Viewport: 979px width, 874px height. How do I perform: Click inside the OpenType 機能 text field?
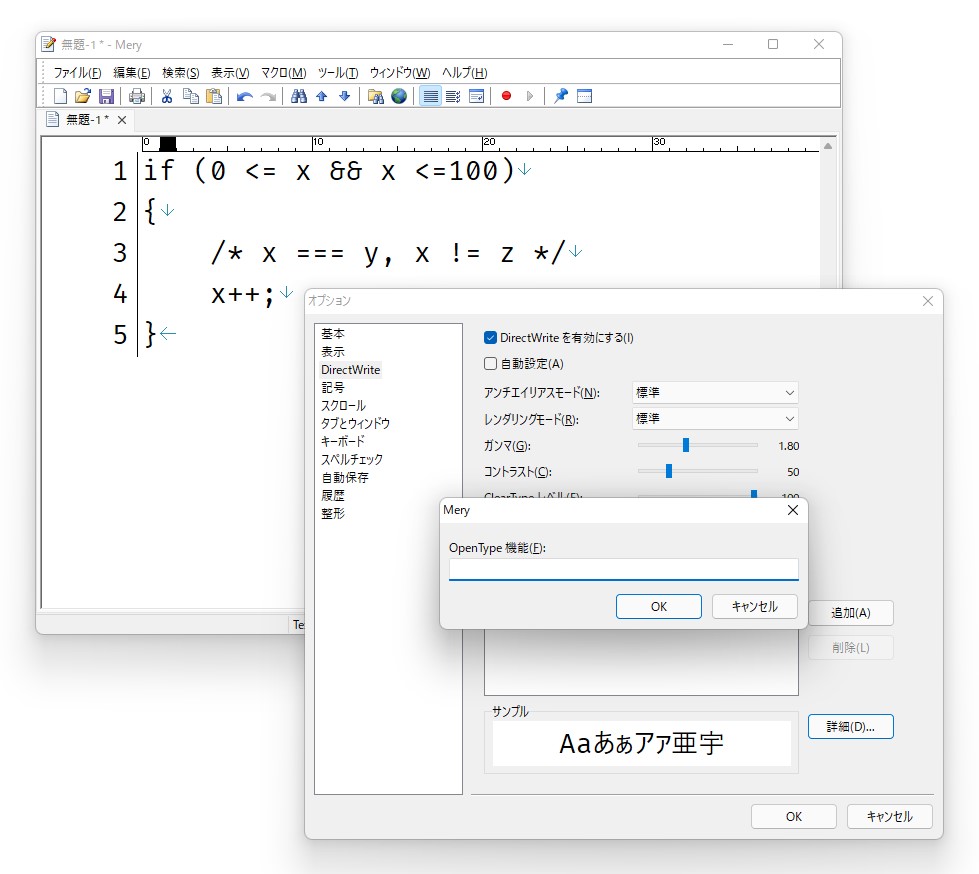coord(623,570)
